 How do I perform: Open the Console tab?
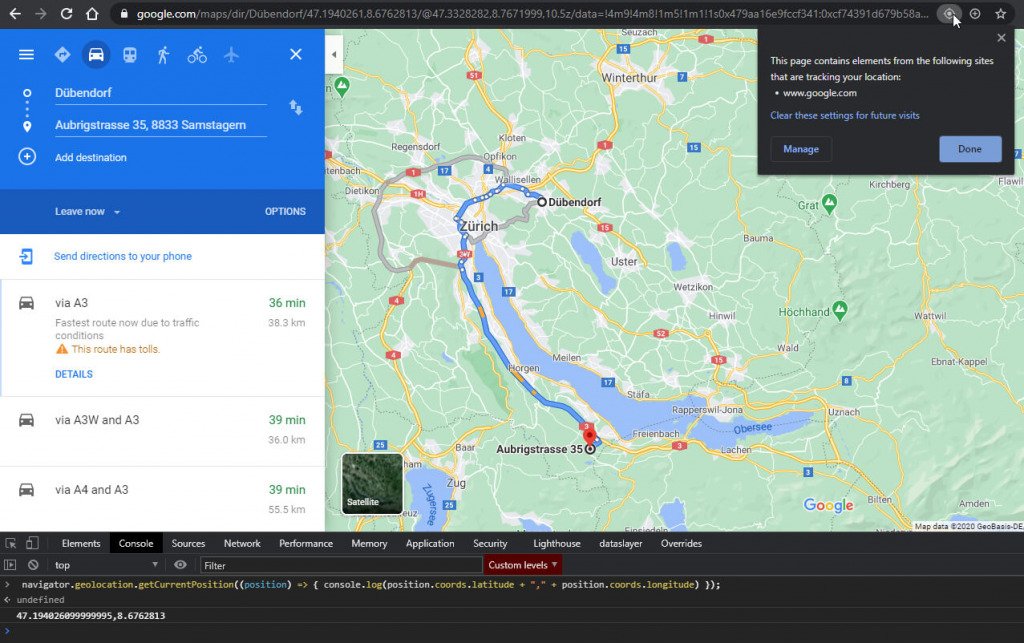(x=136, y=543)
